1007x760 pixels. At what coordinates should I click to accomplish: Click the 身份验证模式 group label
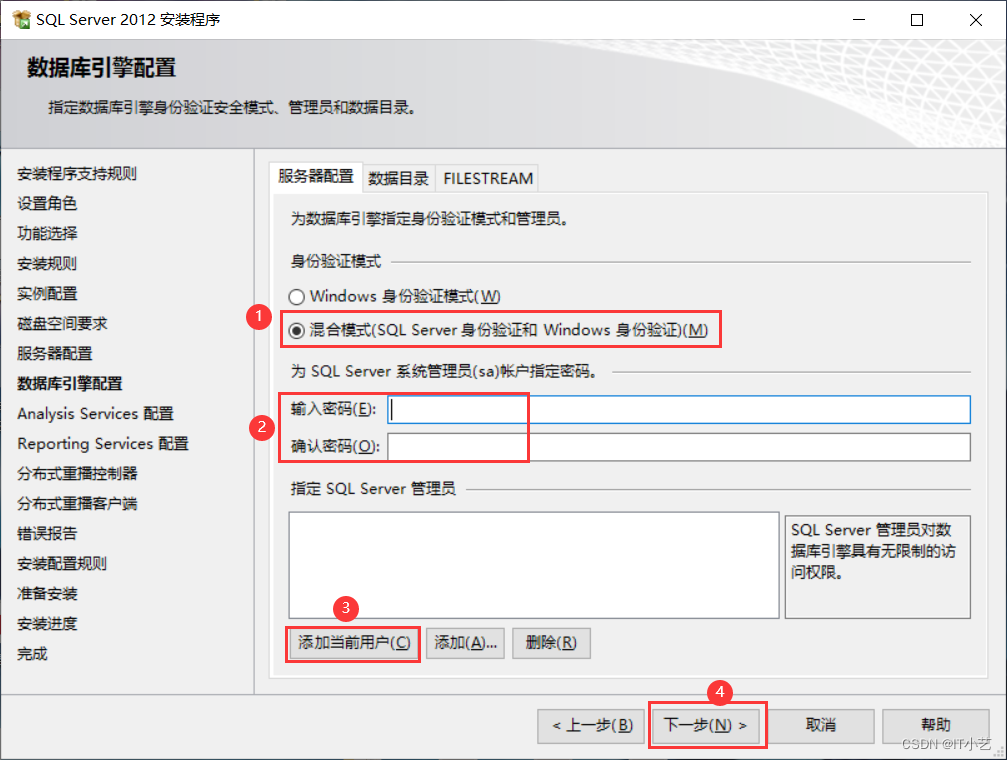[x=335, y=261]
